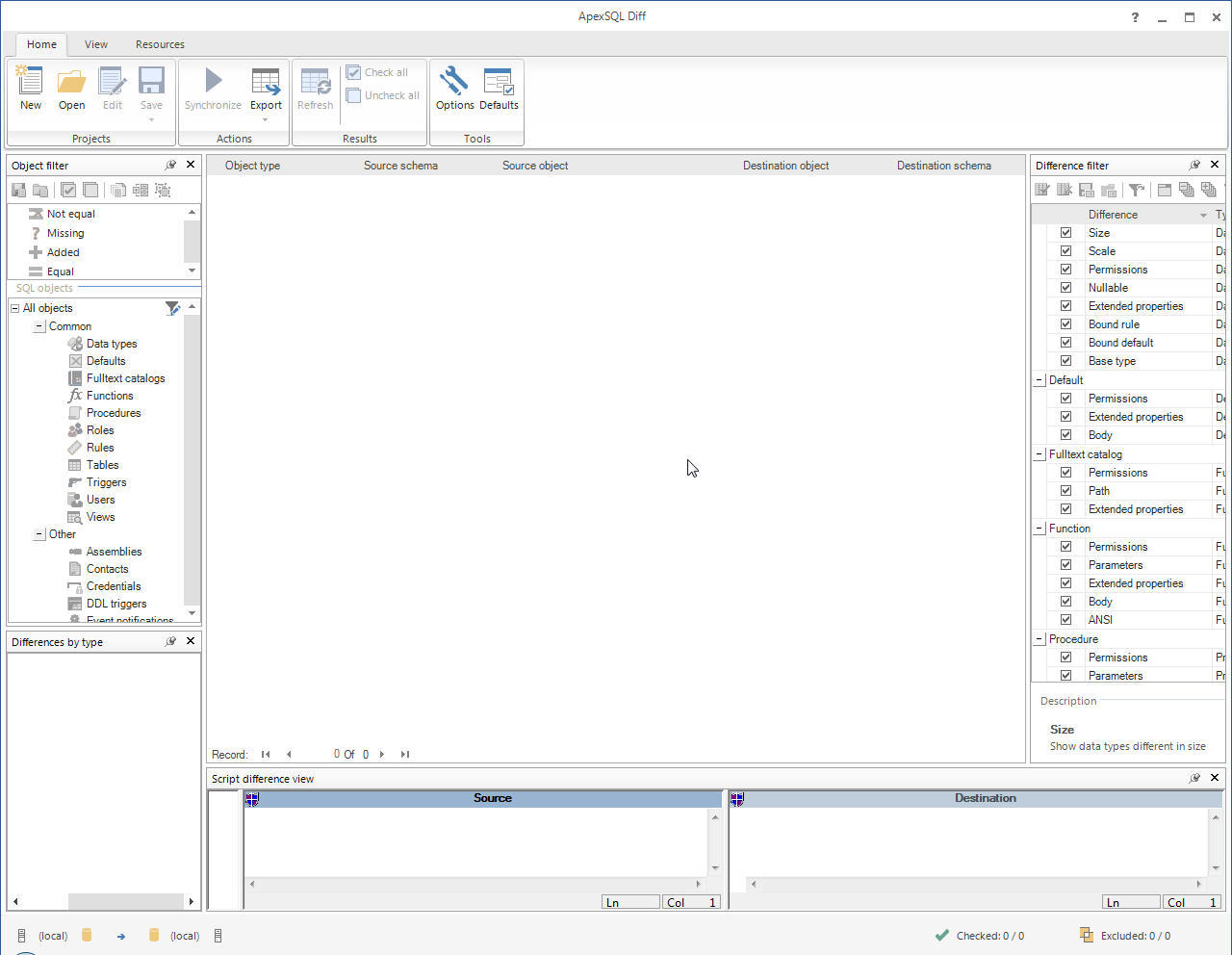This screenshot has height=955, width=1232.
Task: Sort by Object type column header
Action: point(252,166)
